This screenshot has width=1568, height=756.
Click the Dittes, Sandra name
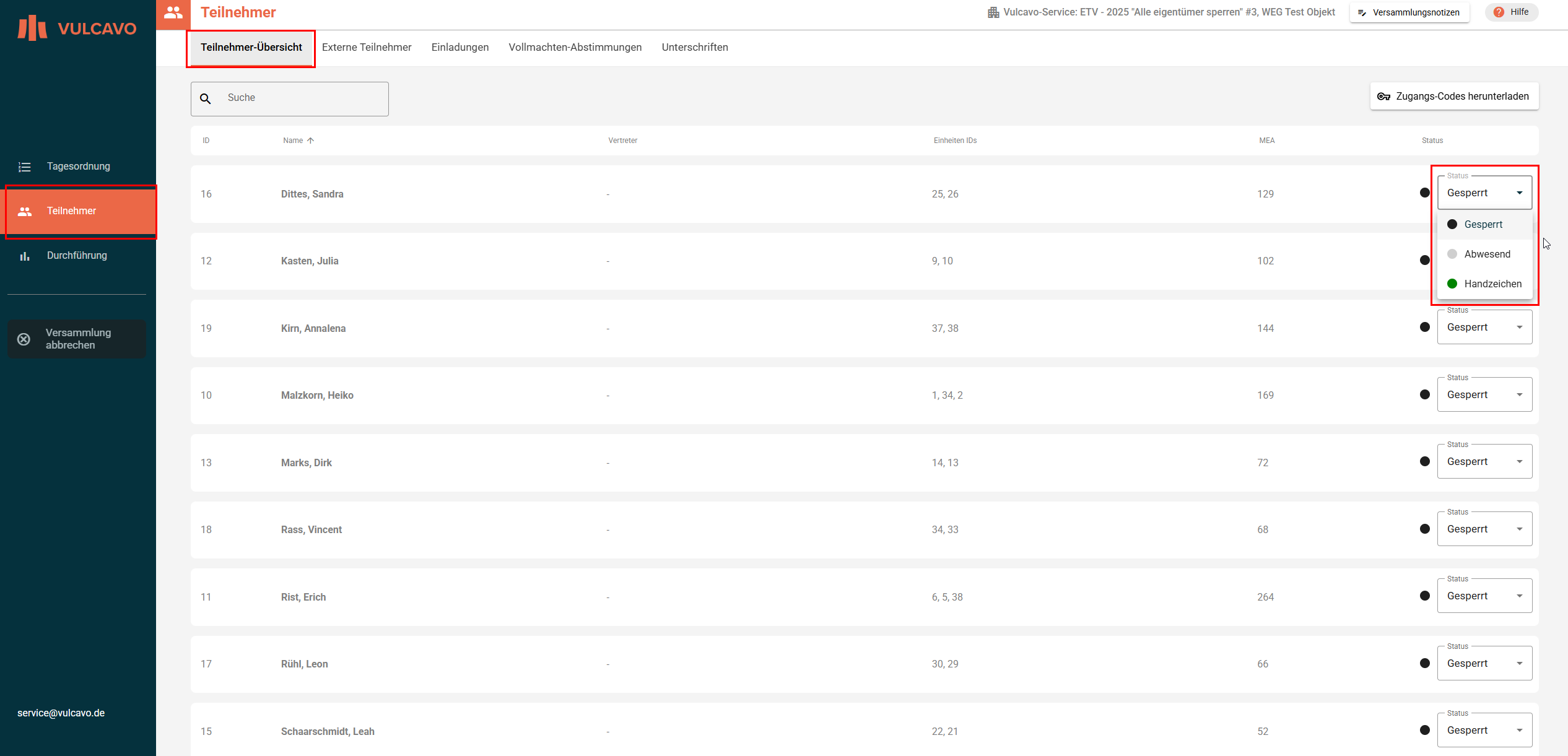(312, 194)
